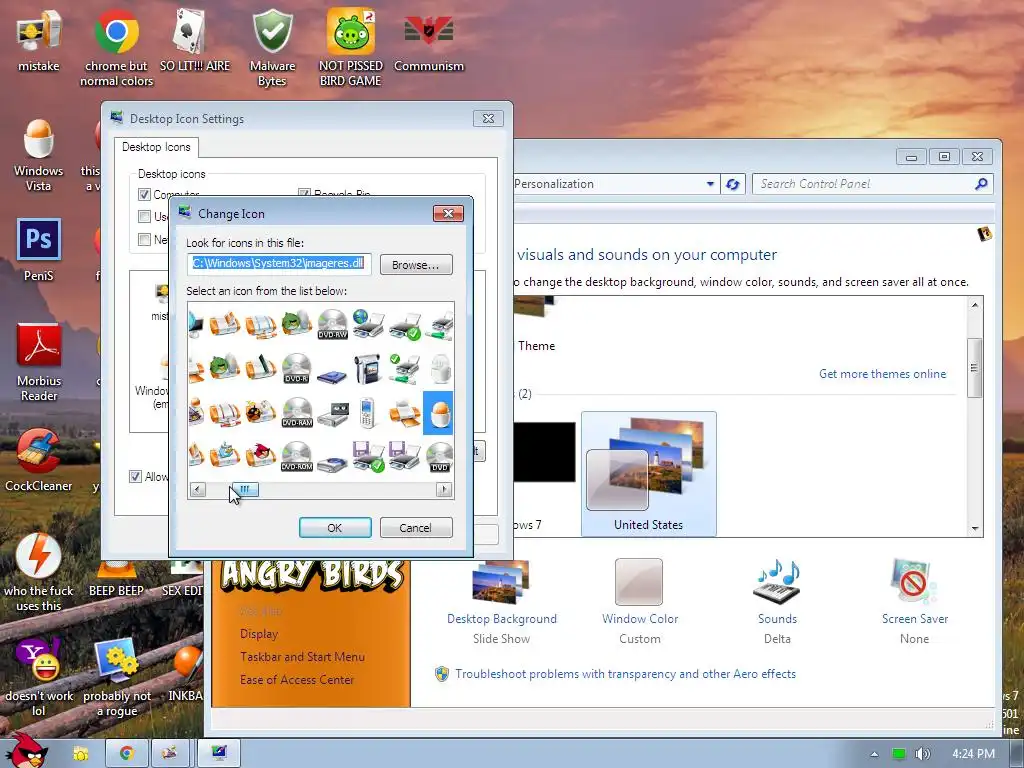Open Troubleshoot problems with transparency link
This screenshot has width=1024, height=768.
(625, 673)
